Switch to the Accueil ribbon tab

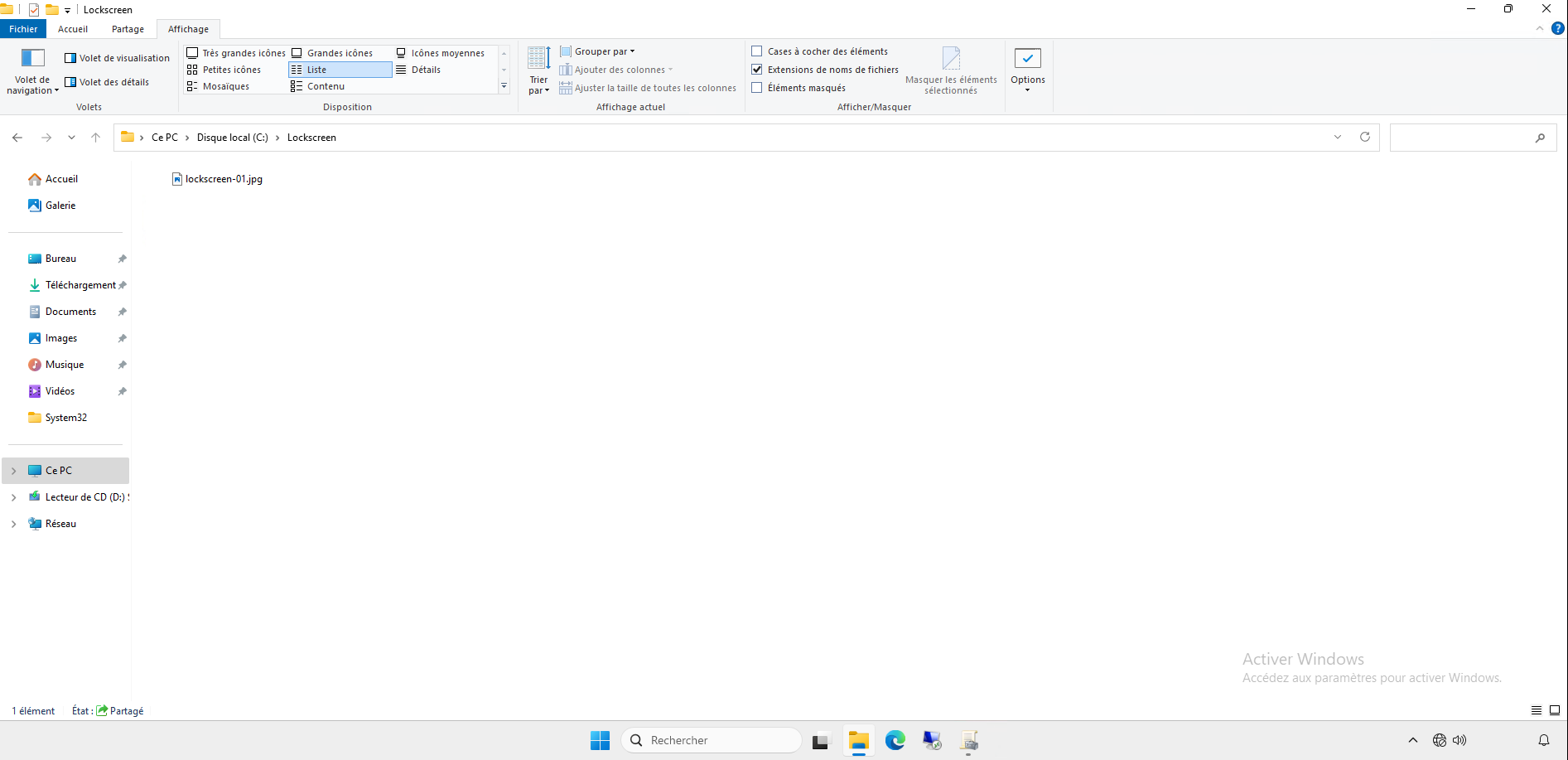pos(73,29)
